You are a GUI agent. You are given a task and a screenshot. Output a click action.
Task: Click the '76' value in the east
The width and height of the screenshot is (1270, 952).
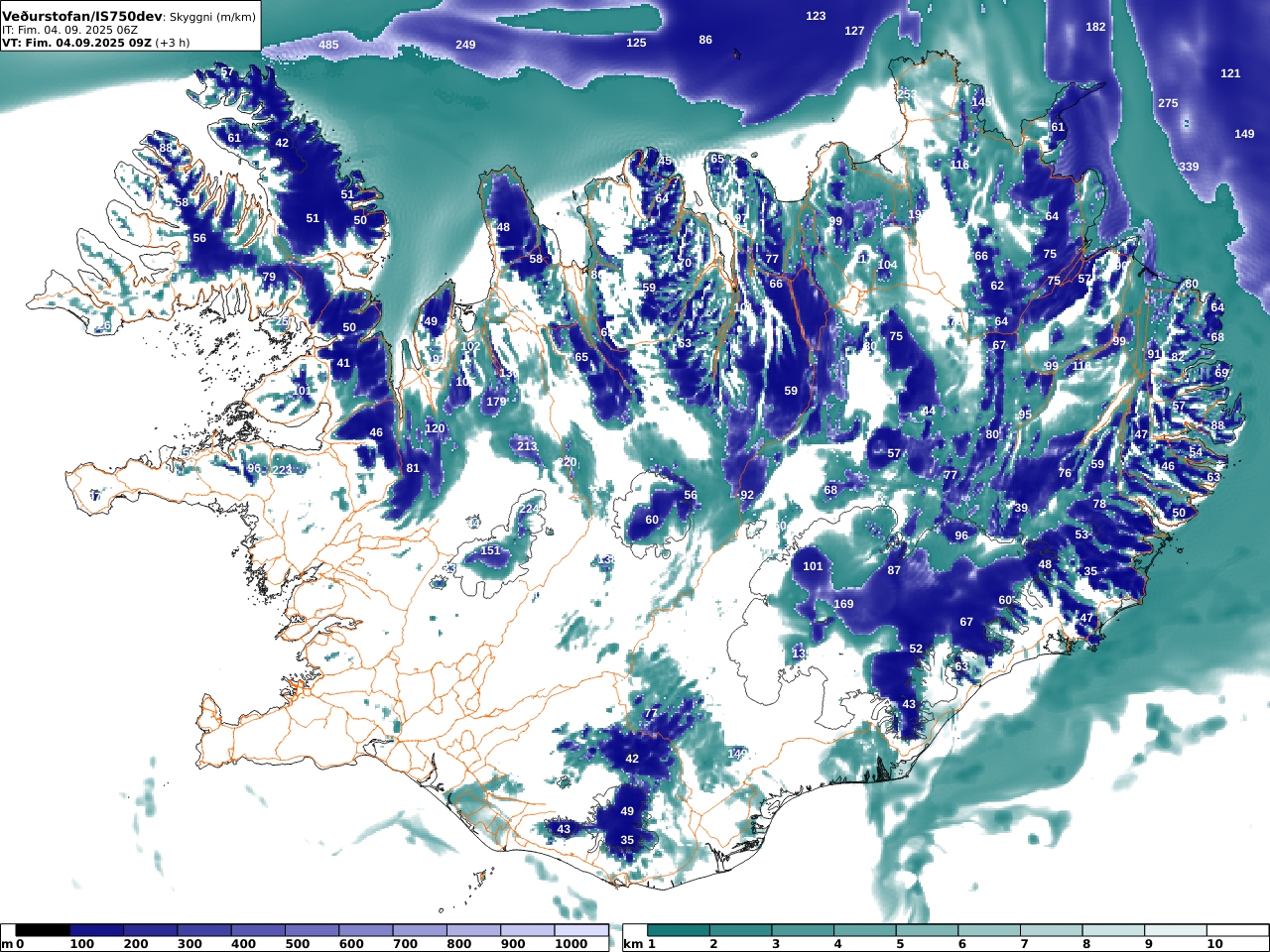[1065, 473]
